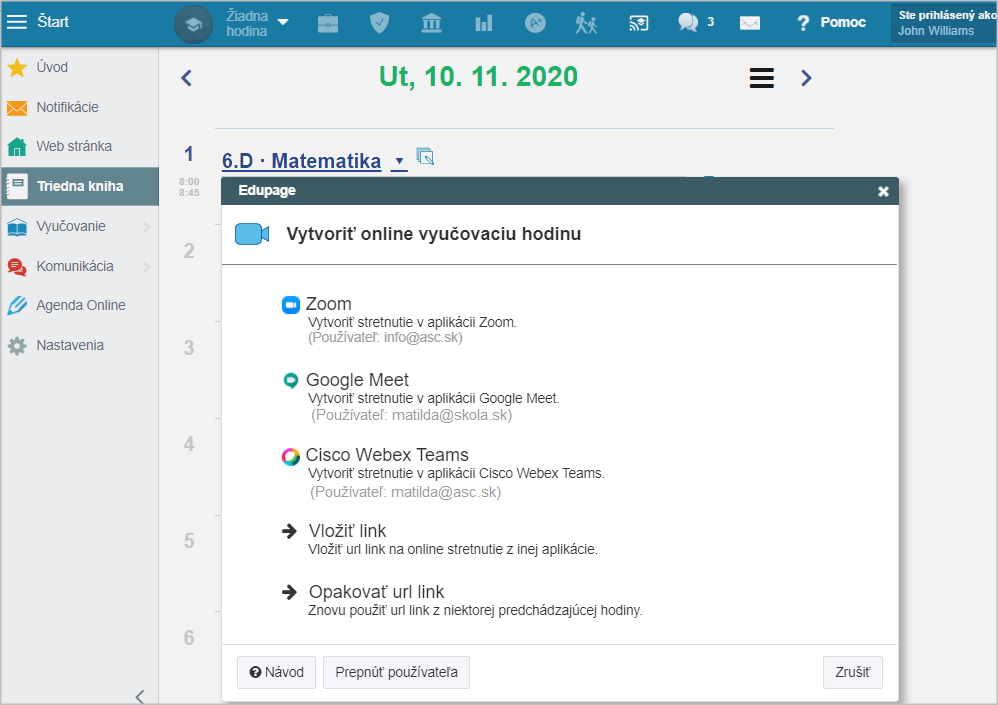Open the hamburger menu next to Štart
The image size is (998, 705).
(x=17, y=22)
